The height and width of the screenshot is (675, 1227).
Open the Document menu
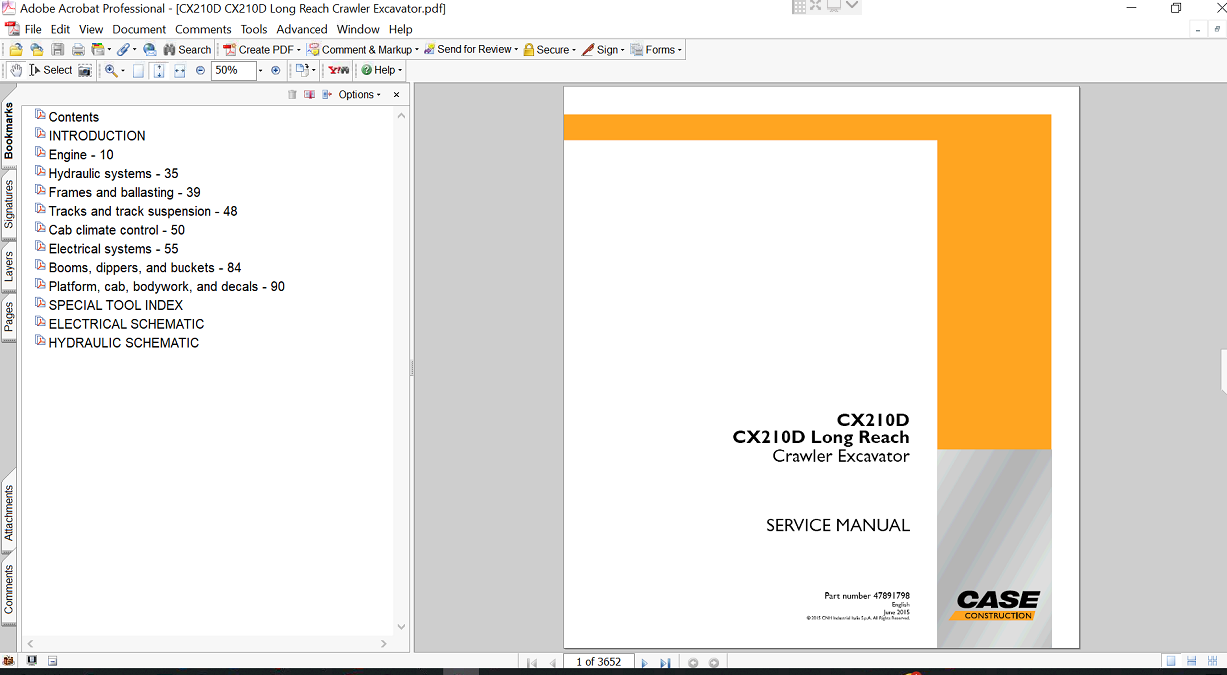(139, 29)
